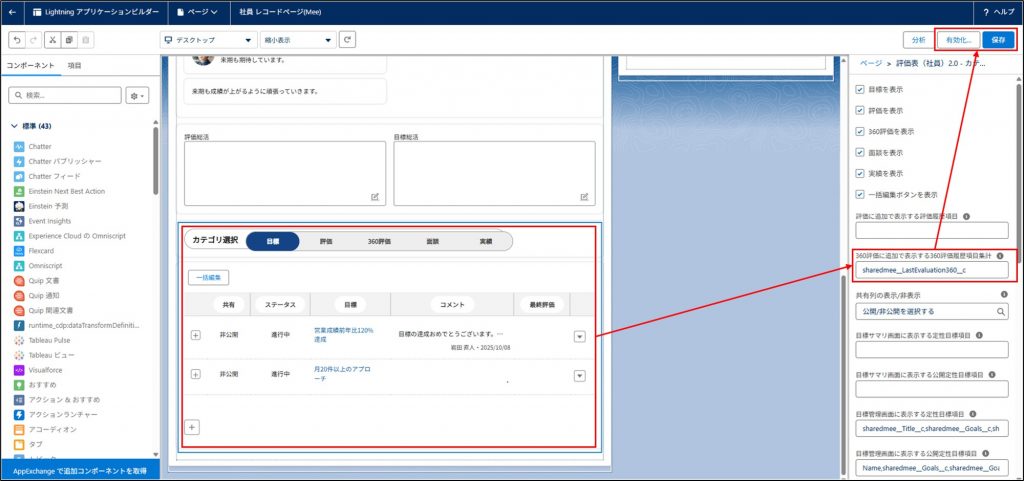
Task: Uncheck the 目標を表示 checkbox
Action: [x=860, y=89]
